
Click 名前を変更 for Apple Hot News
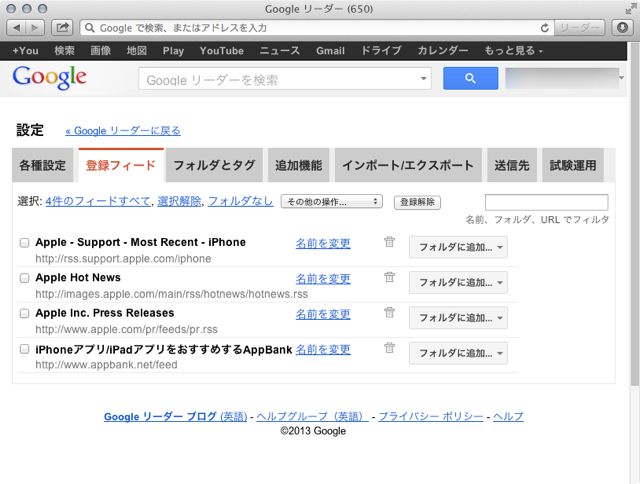click(x=323, y=279)
